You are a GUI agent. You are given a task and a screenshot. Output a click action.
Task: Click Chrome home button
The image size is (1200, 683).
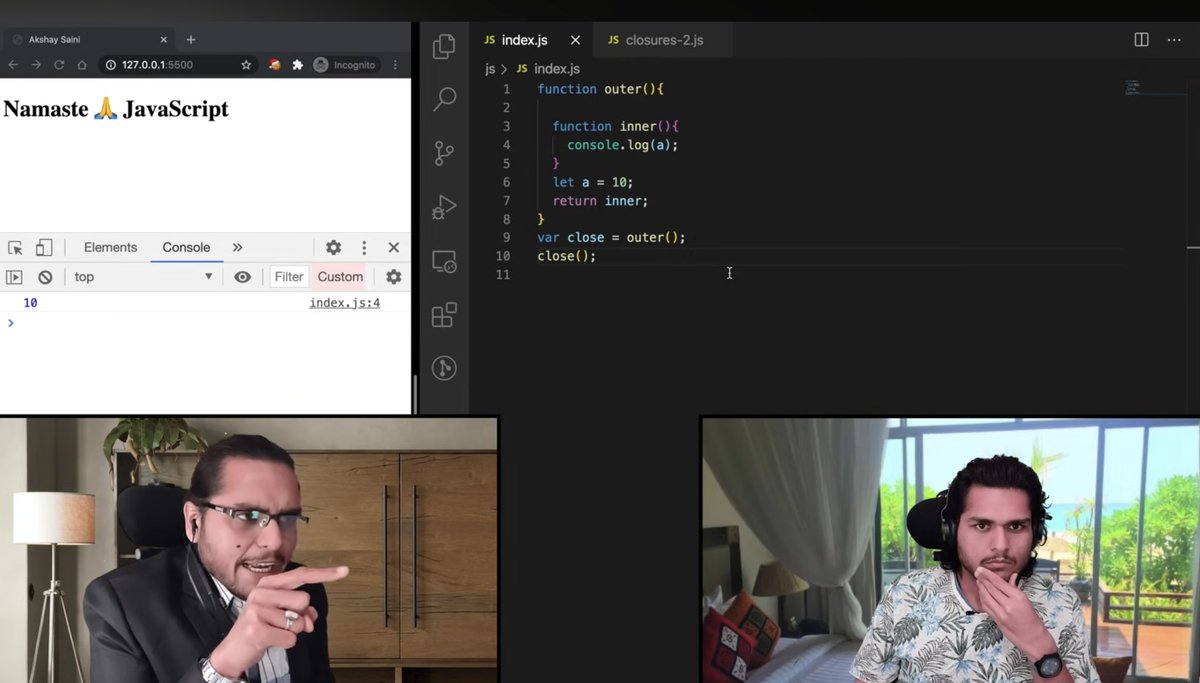click(82, 65)
